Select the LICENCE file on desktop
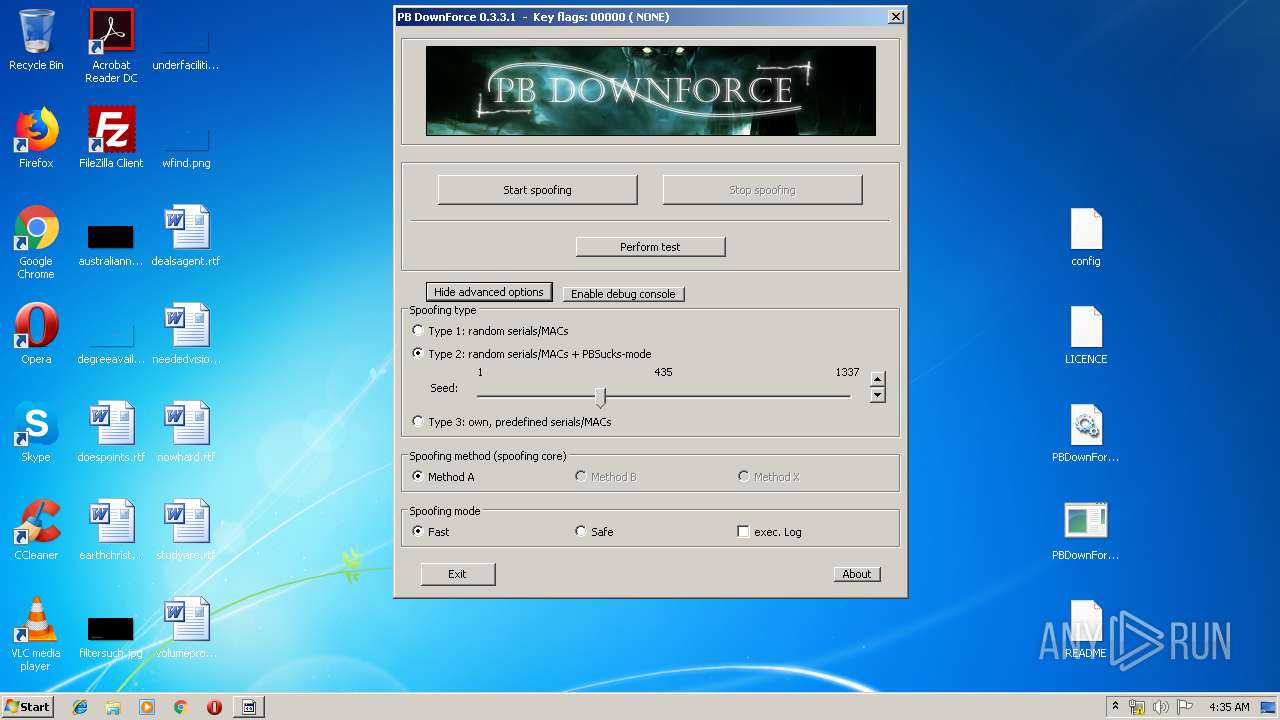Screen dimensions: 1280x720 [x=1086, y=334]
